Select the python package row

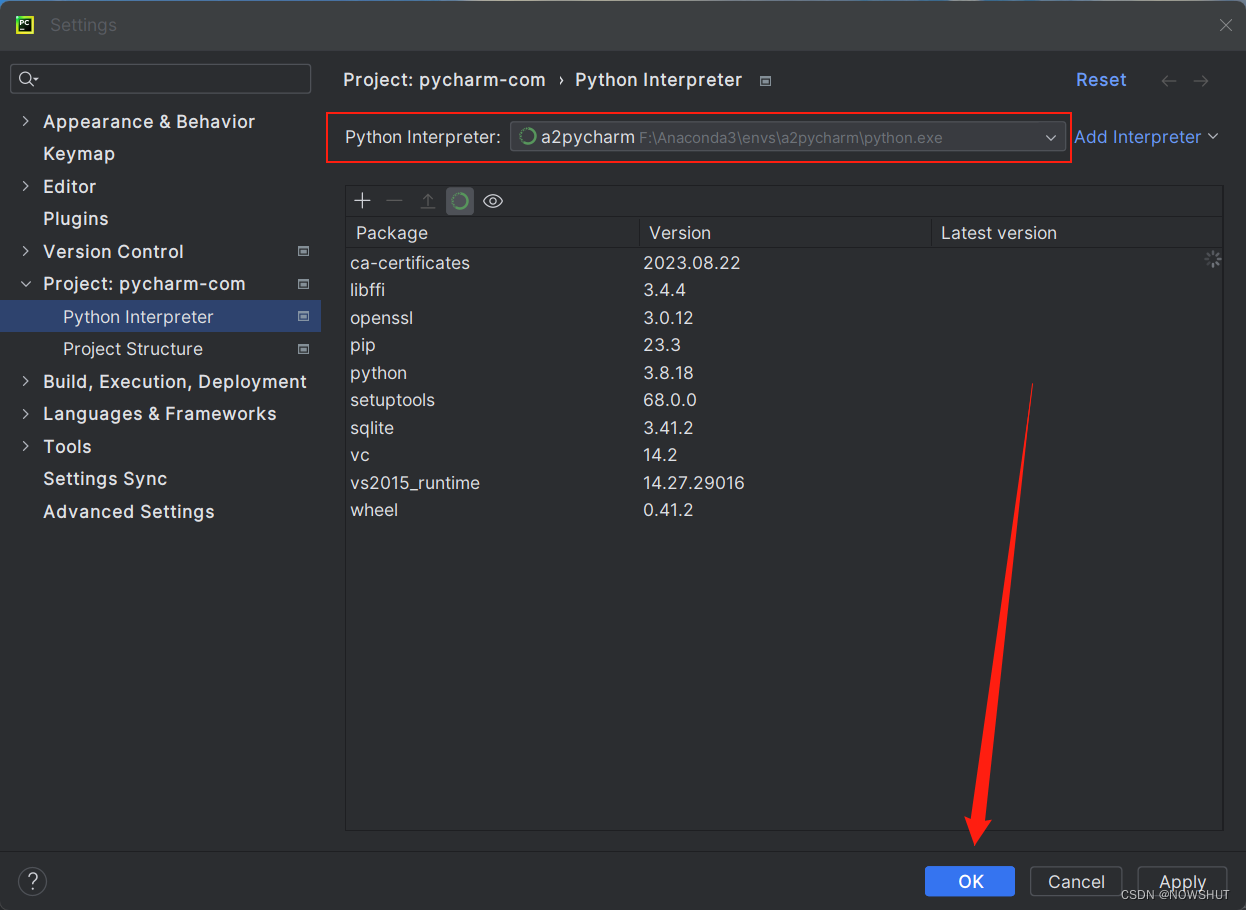(x=784, y=373)
